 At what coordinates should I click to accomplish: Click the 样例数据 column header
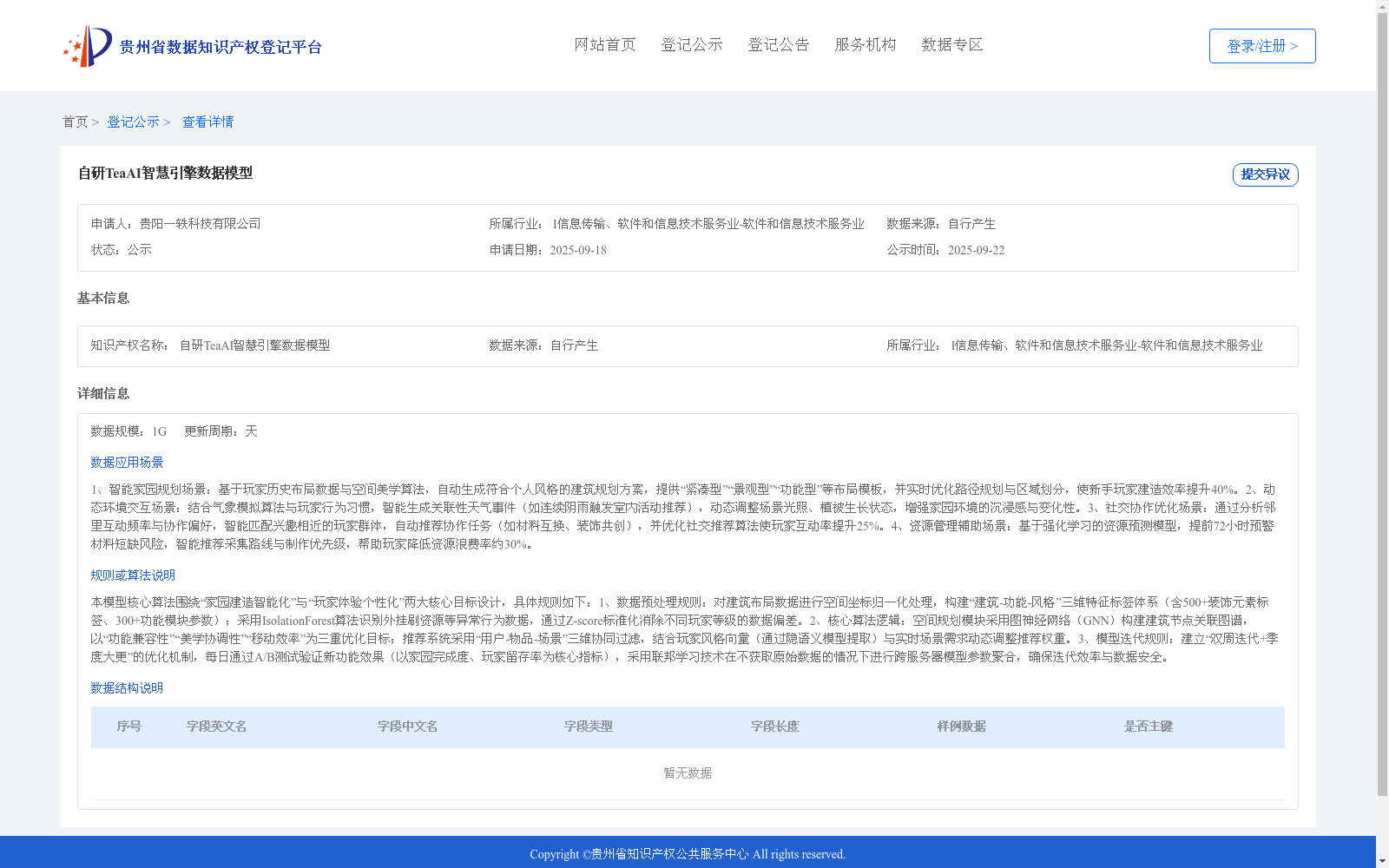point(962,727)
